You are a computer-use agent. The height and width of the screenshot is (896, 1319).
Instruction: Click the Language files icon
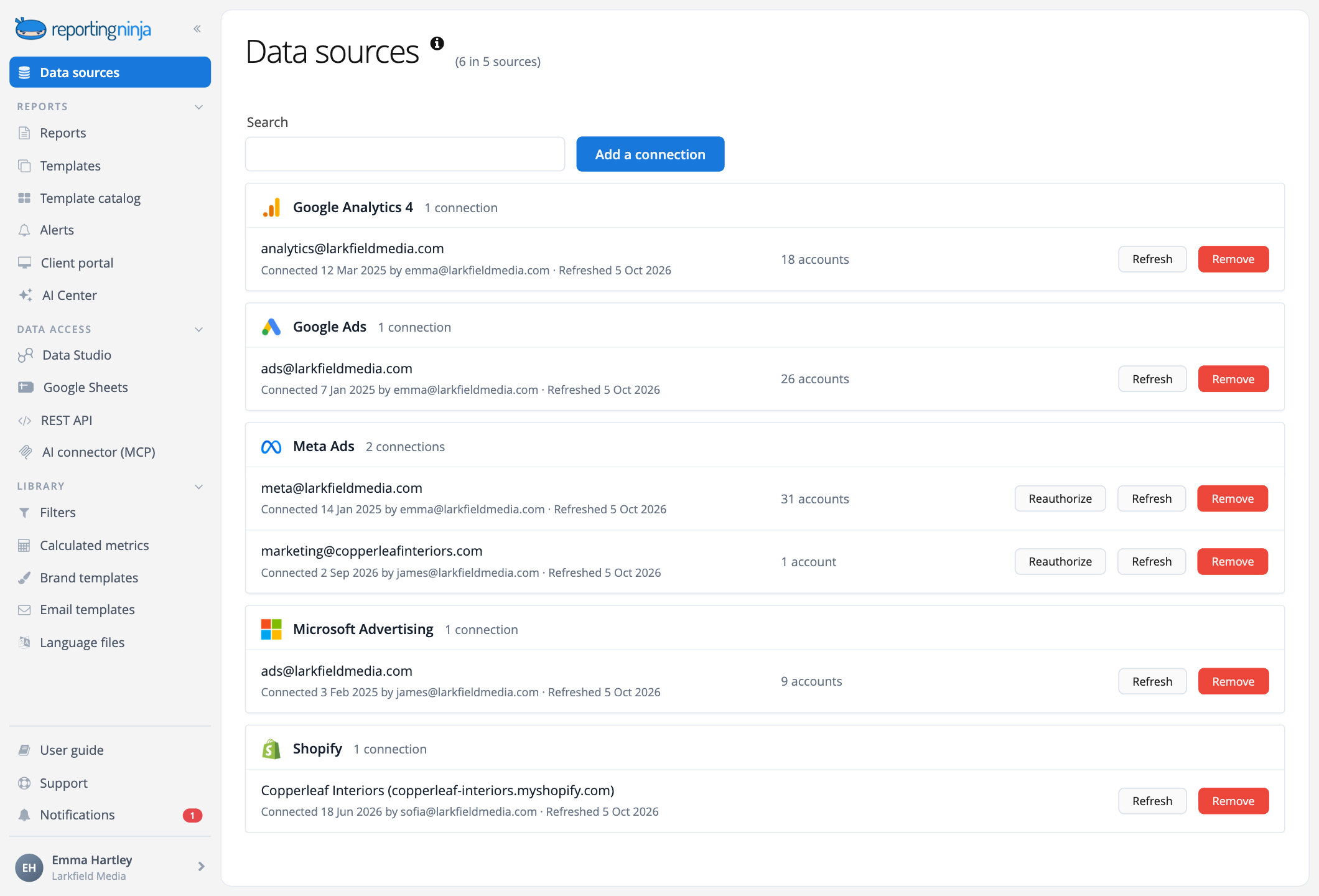[24, 642]
